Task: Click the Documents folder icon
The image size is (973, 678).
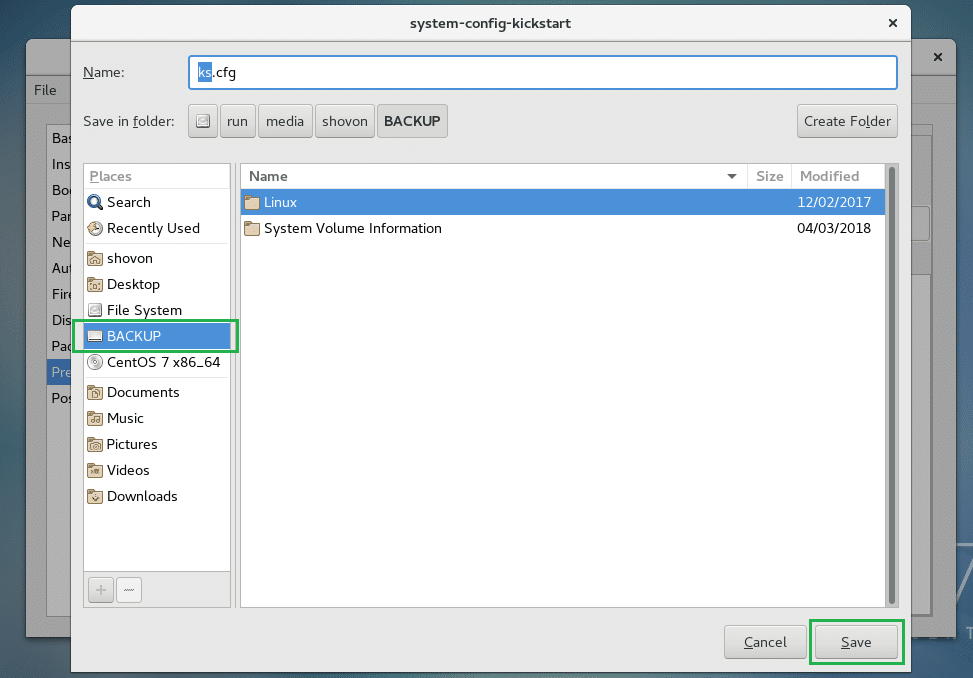Action: coord(95,392)
